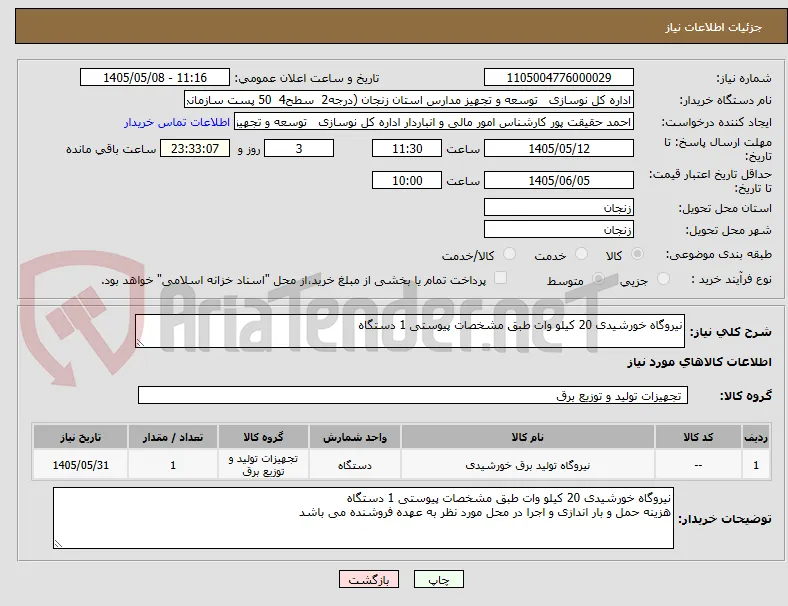Click the response deadline date 1405/05/12
The width and height of the screenshot is (788, 606).
pyautogui.click(x=559, y=149)
